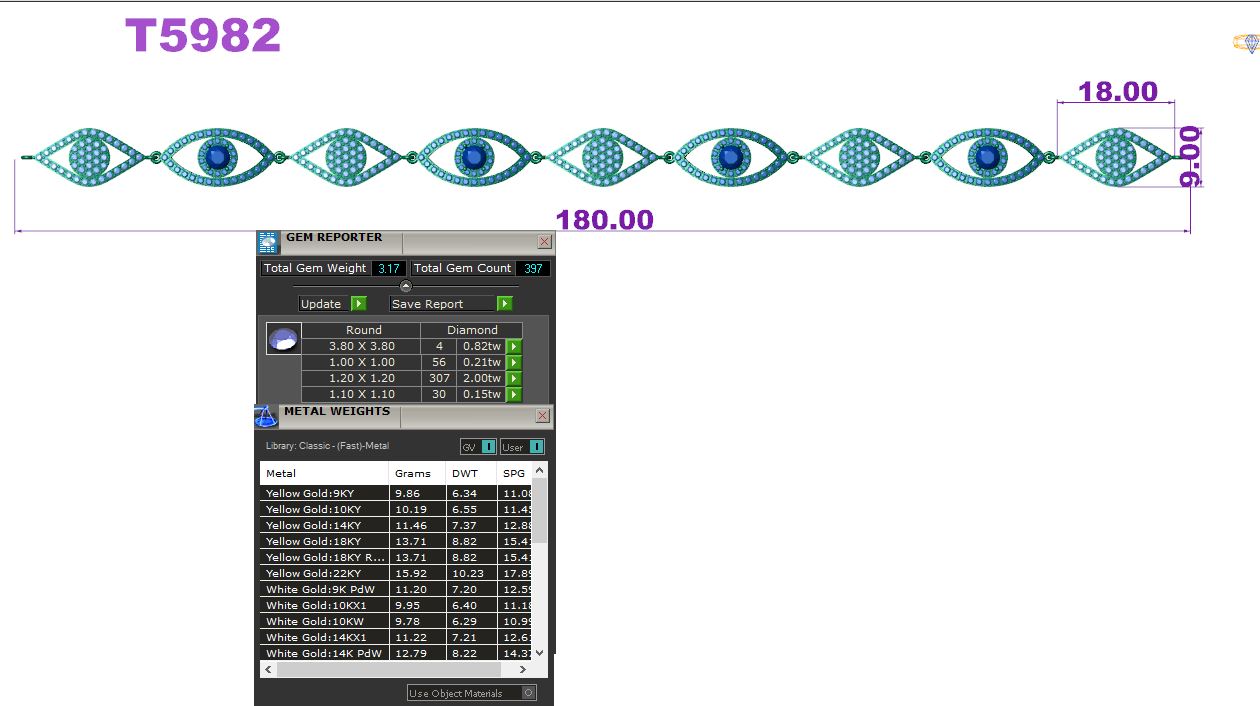Click the green arrow beside Save Report
This screenshot has height=706, width=1260.
click(x=505, y=303)
